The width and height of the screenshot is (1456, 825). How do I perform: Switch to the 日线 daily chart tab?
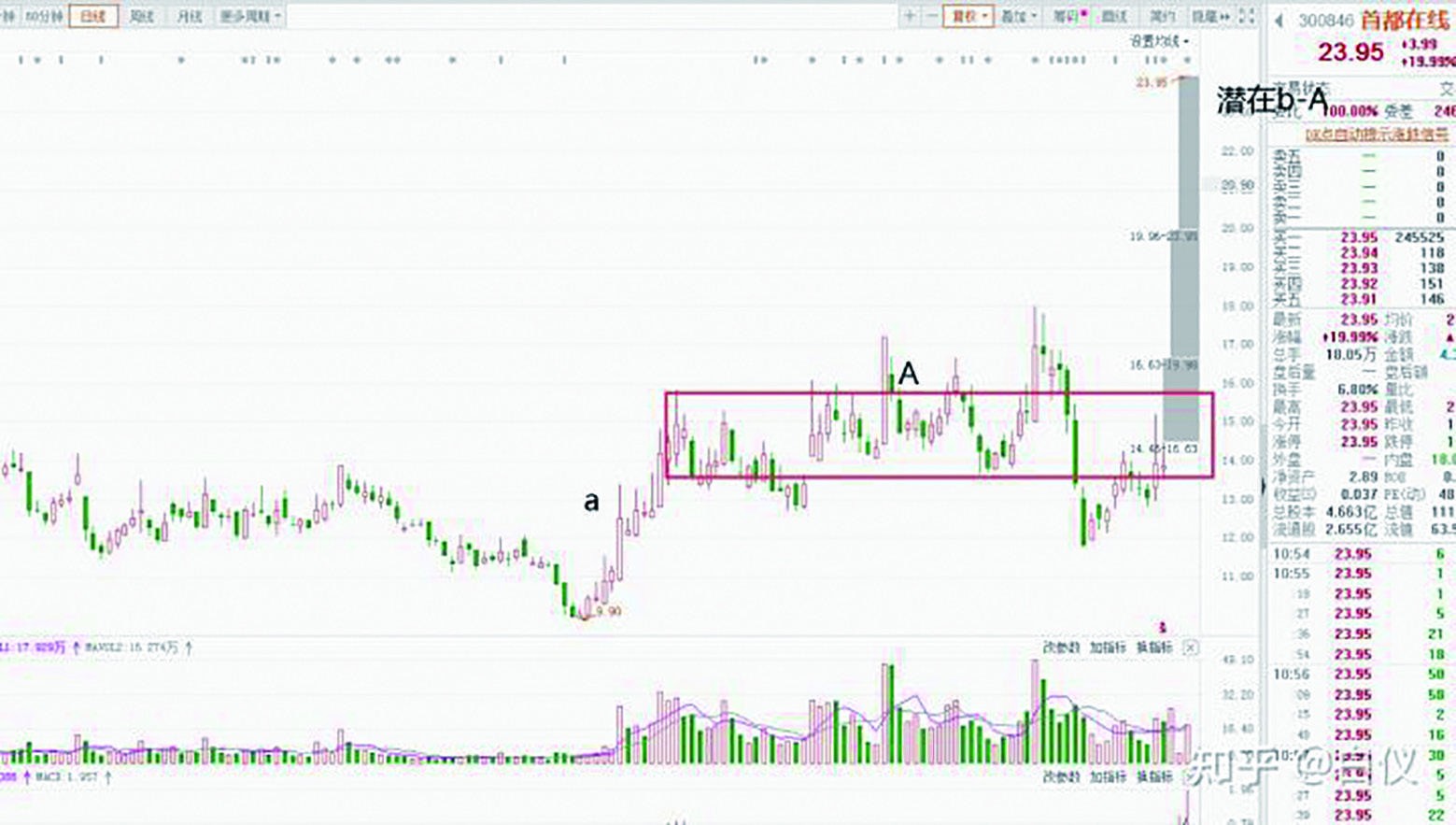(x=93, y=16)
